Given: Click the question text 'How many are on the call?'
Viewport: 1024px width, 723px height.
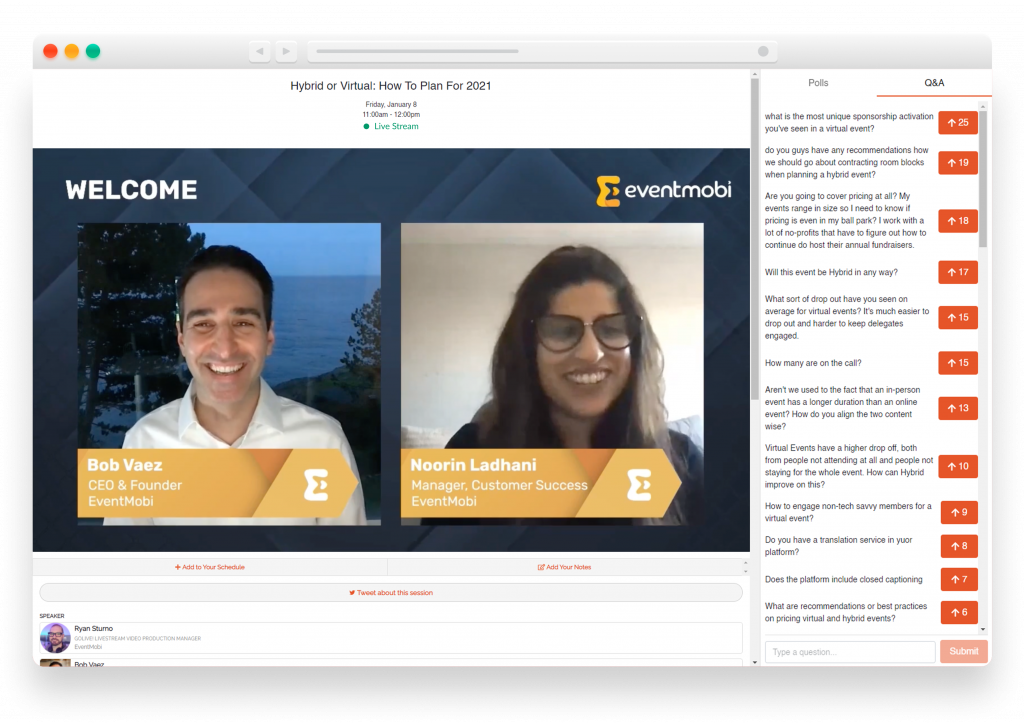Looking at the screenshot, I should (813, 362).
